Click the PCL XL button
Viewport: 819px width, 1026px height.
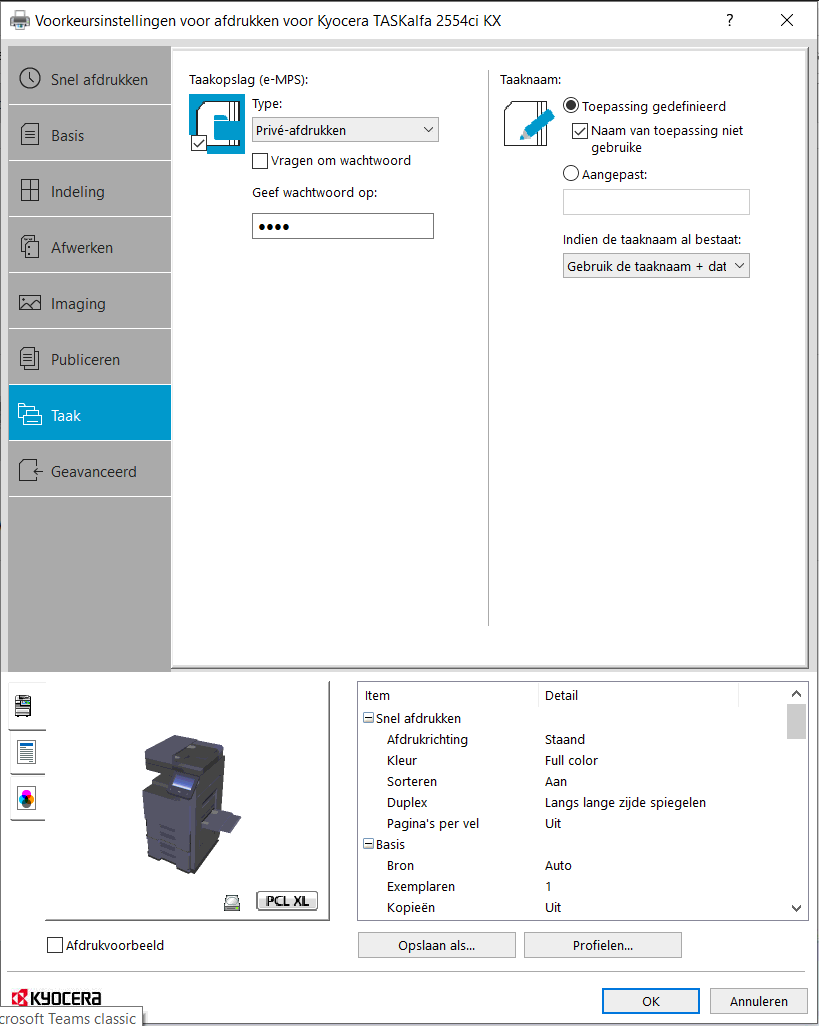coord(287,901)
